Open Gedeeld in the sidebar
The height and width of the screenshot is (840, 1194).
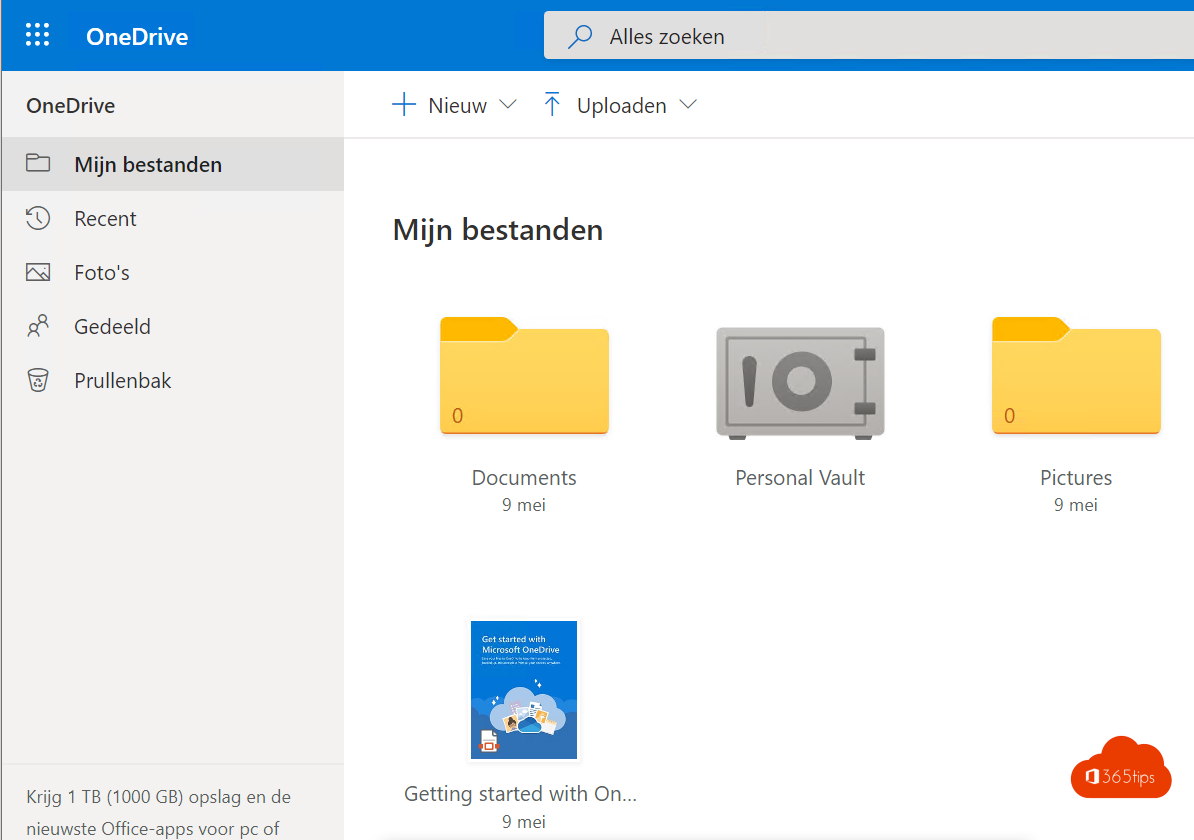173,327
